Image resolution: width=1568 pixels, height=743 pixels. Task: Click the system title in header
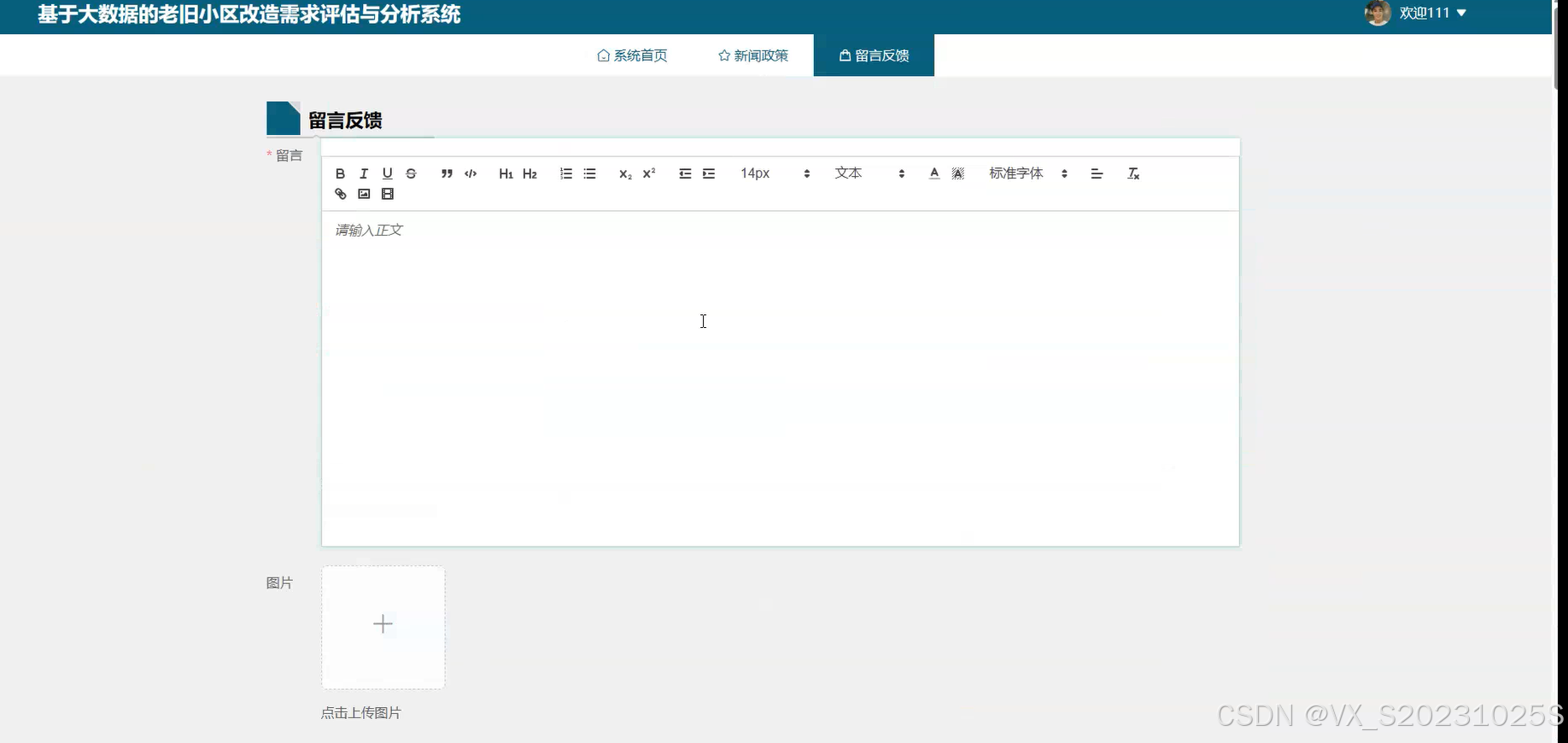tap(249, 15)
